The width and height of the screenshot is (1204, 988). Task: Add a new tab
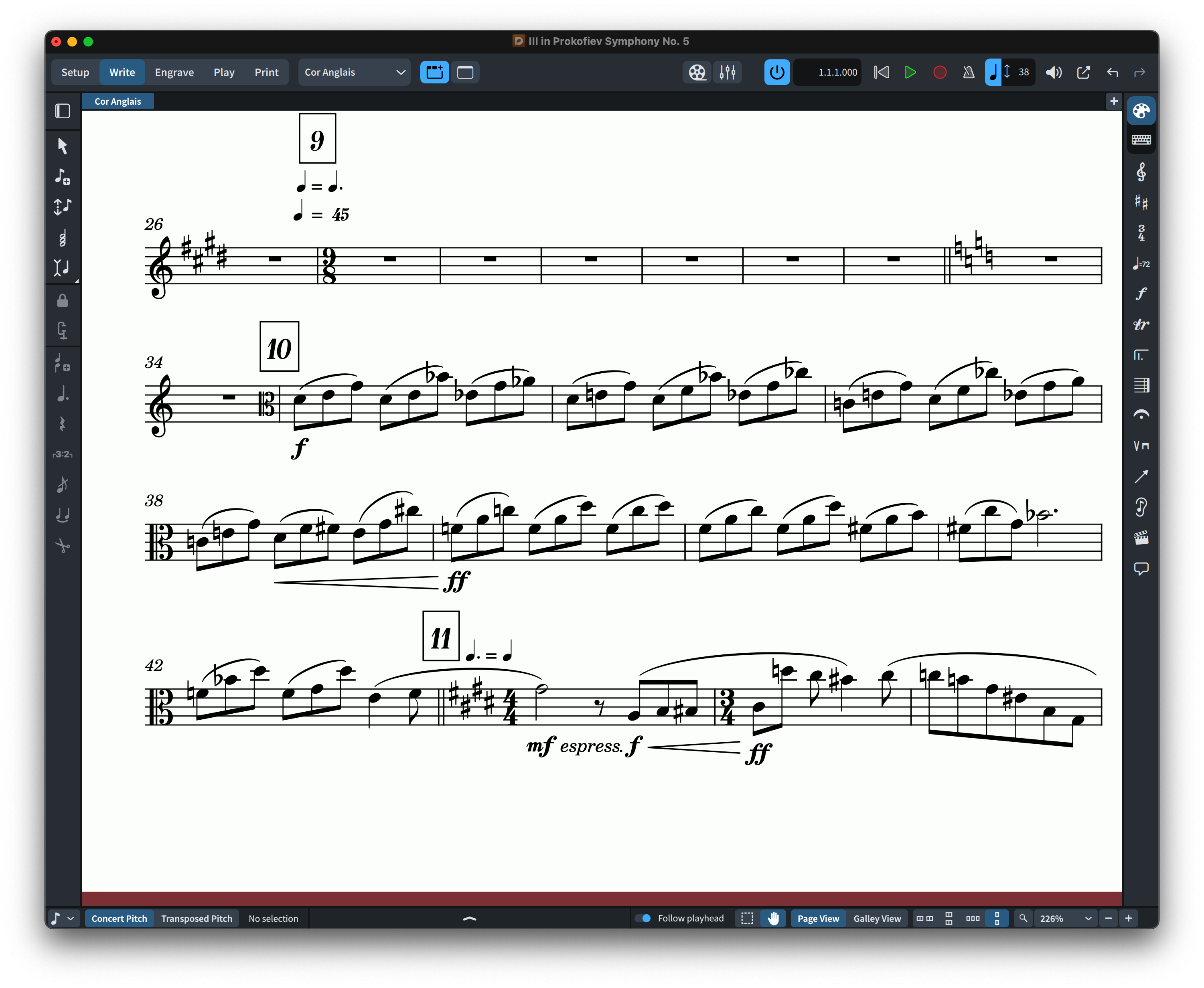tap(1113, 101)
